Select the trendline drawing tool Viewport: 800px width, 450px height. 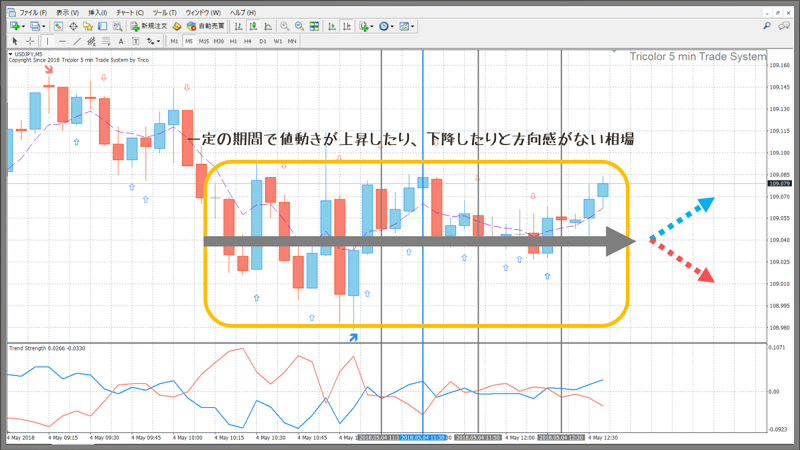click(x=77, y=41)
